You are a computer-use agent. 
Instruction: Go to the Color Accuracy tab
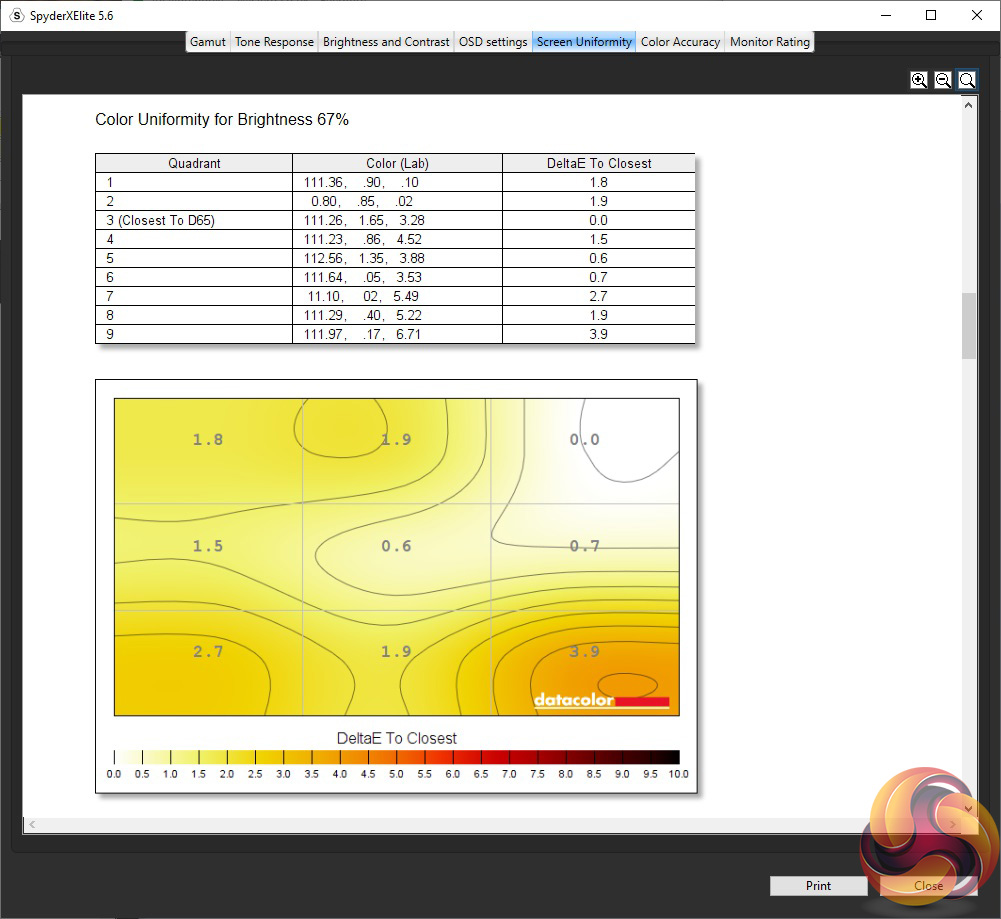pos(681,41)
